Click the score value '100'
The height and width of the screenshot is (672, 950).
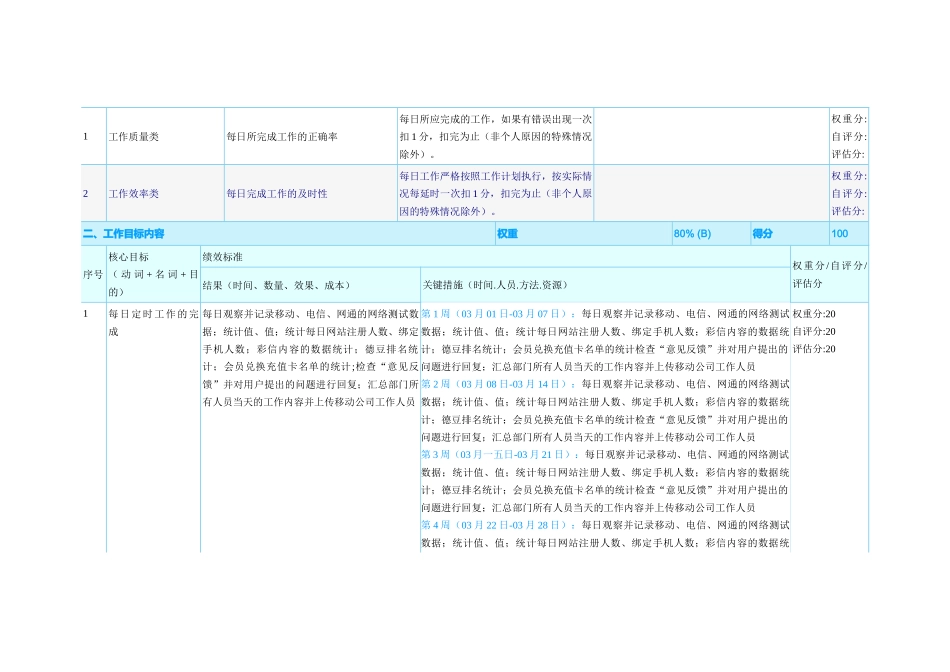coord(840,234)
